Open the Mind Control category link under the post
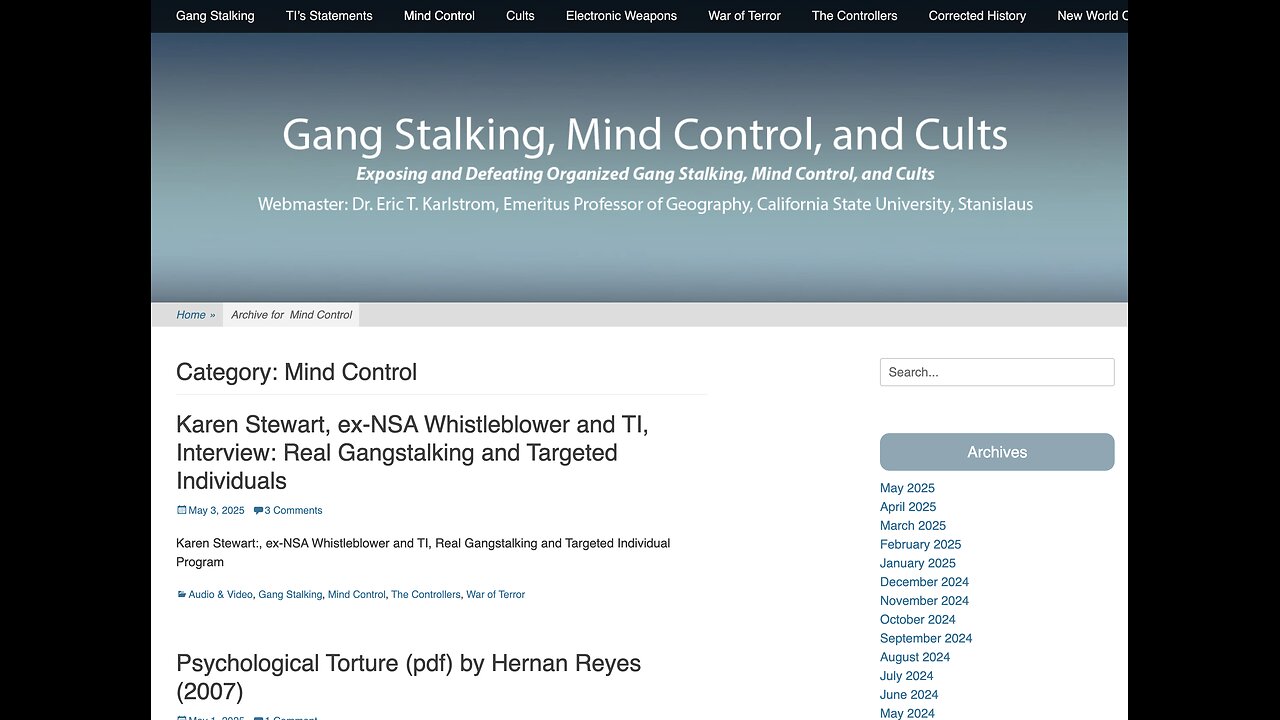This screenshot has height=720, width=1280. click(356, 594)
